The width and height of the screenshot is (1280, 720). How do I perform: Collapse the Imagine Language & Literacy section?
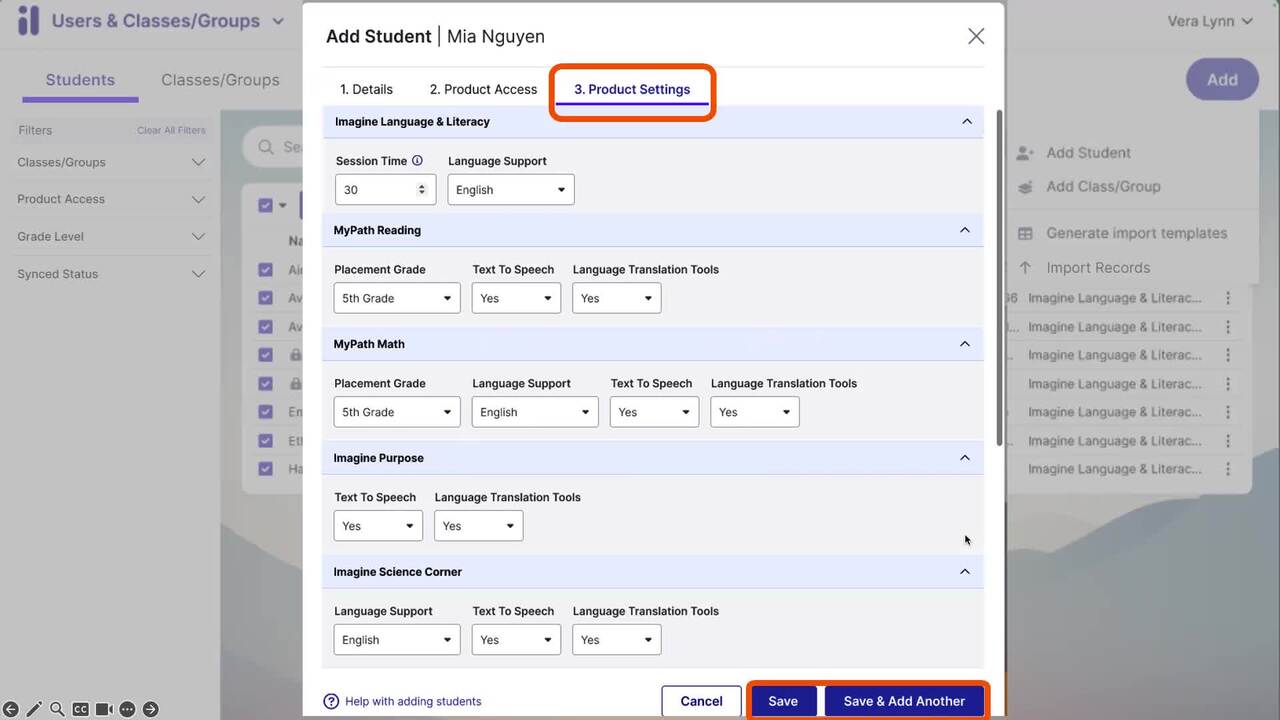pos(966,122)
